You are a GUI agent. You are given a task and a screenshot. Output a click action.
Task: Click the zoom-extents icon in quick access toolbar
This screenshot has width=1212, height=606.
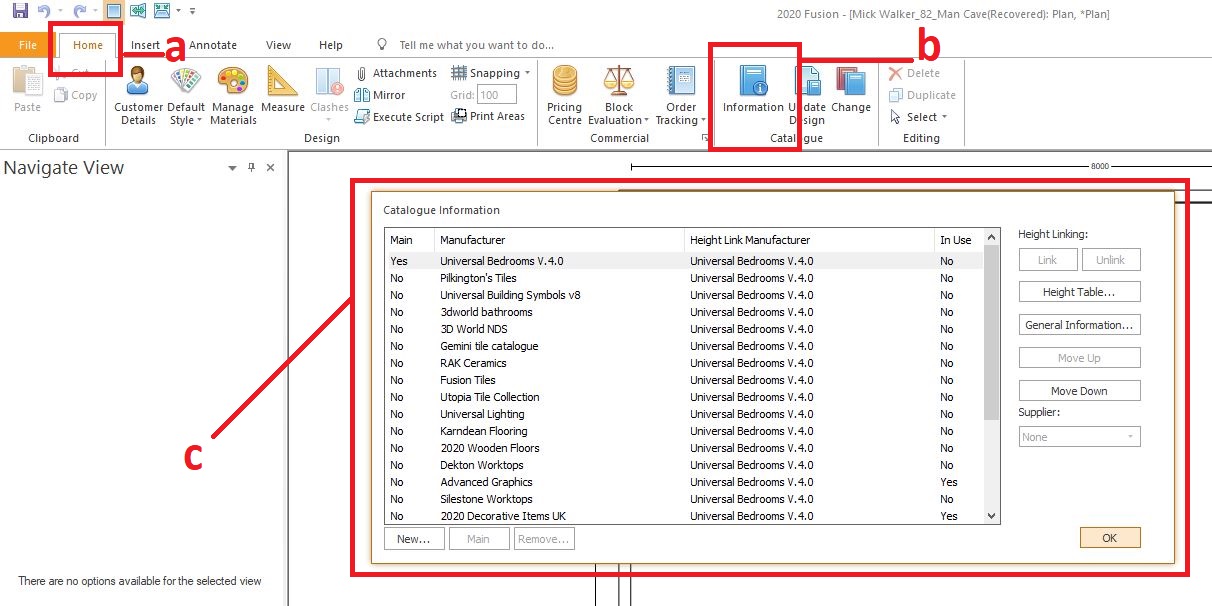161,11
